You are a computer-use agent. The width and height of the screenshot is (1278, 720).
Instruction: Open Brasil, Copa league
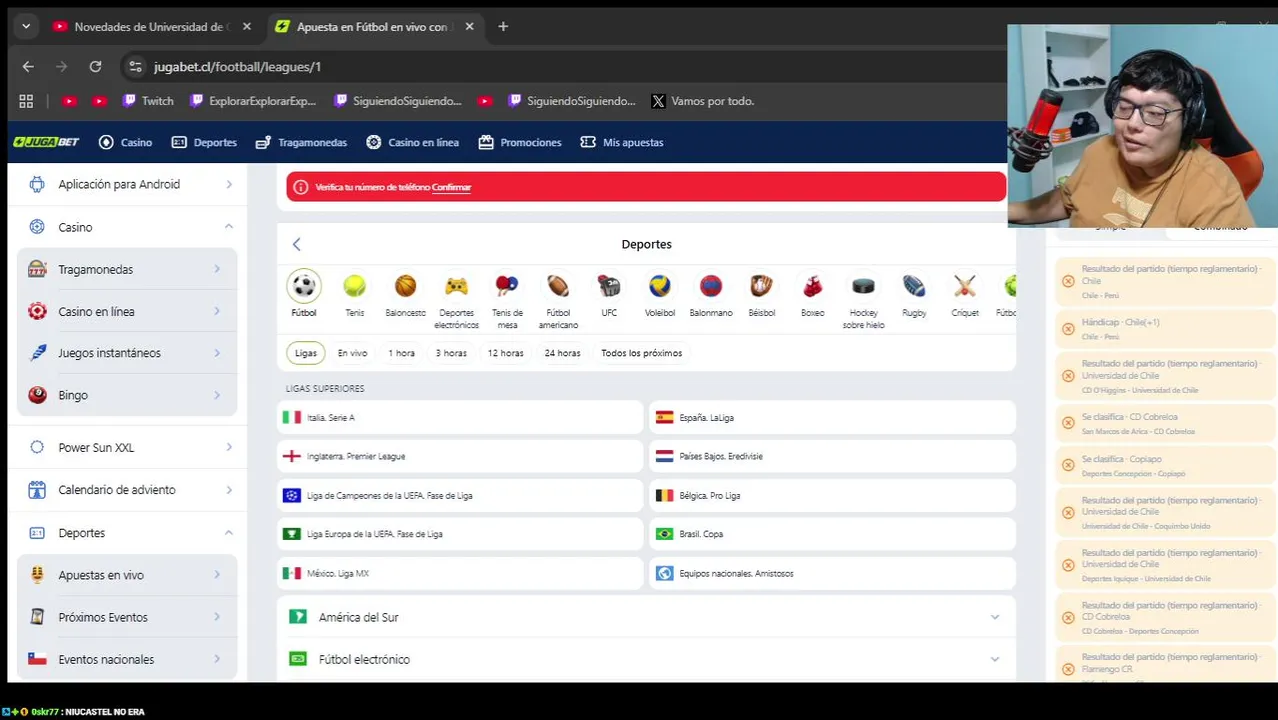[x=832, y=534]
